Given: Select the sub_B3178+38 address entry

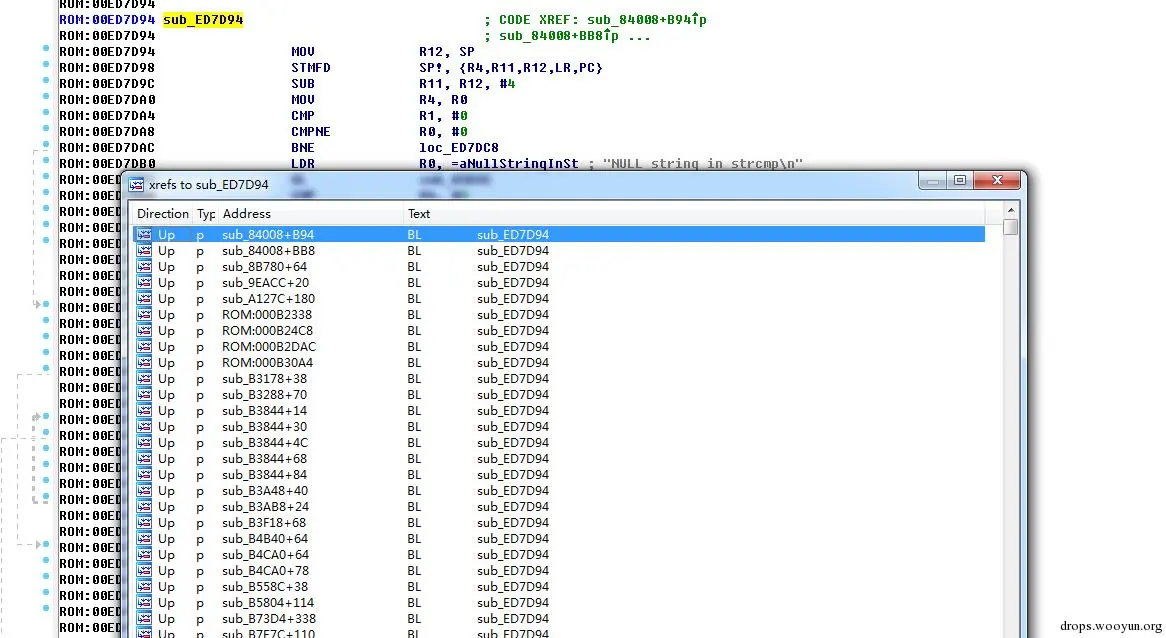Looking at the screenshot, I should click(x=264, y=378).
